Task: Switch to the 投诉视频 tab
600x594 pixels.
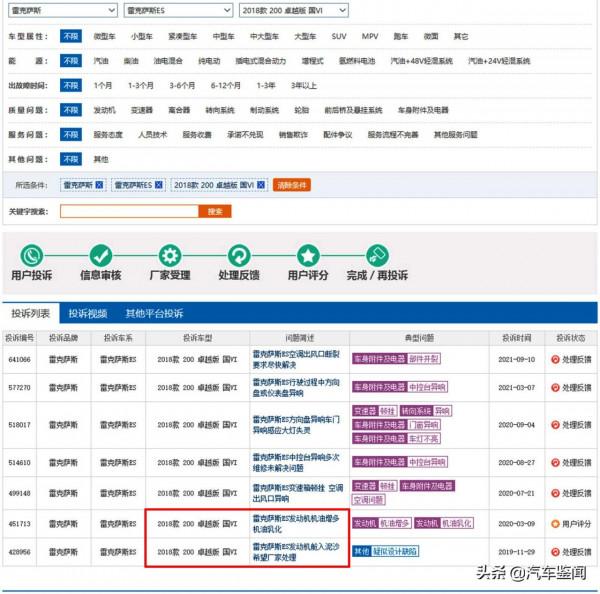Action: coord(88,313)
